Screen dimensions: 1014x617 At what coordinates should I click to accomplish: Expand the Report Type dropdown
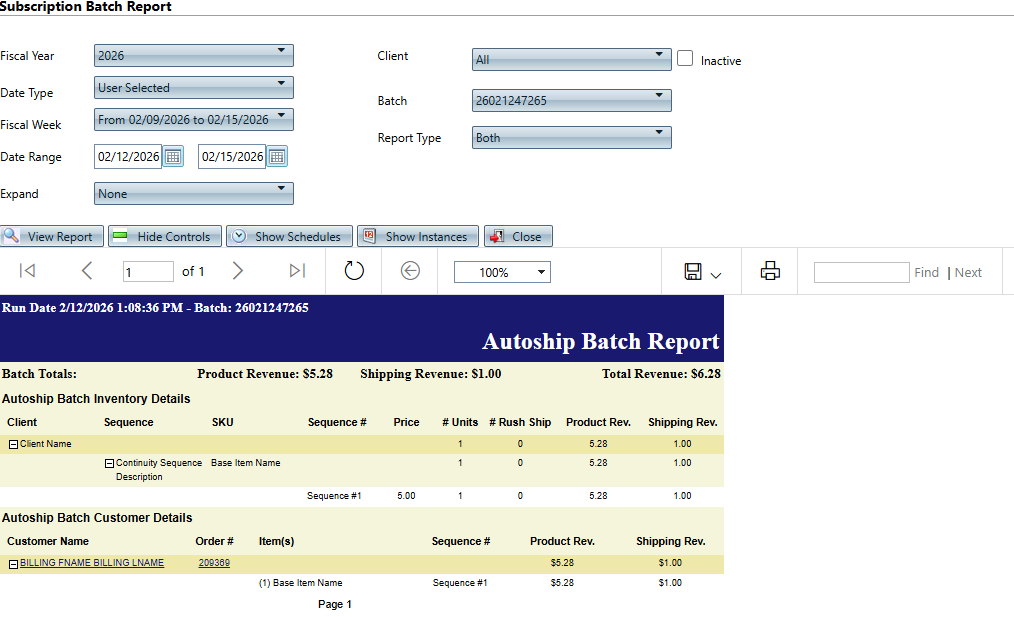click(x=571, y=137)
